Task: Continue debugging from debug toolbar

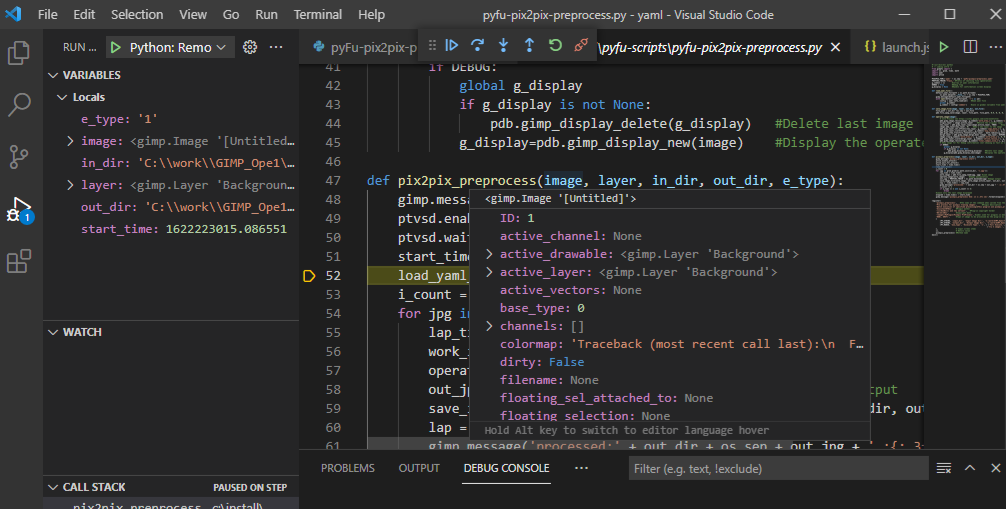Action: point(452,45)
